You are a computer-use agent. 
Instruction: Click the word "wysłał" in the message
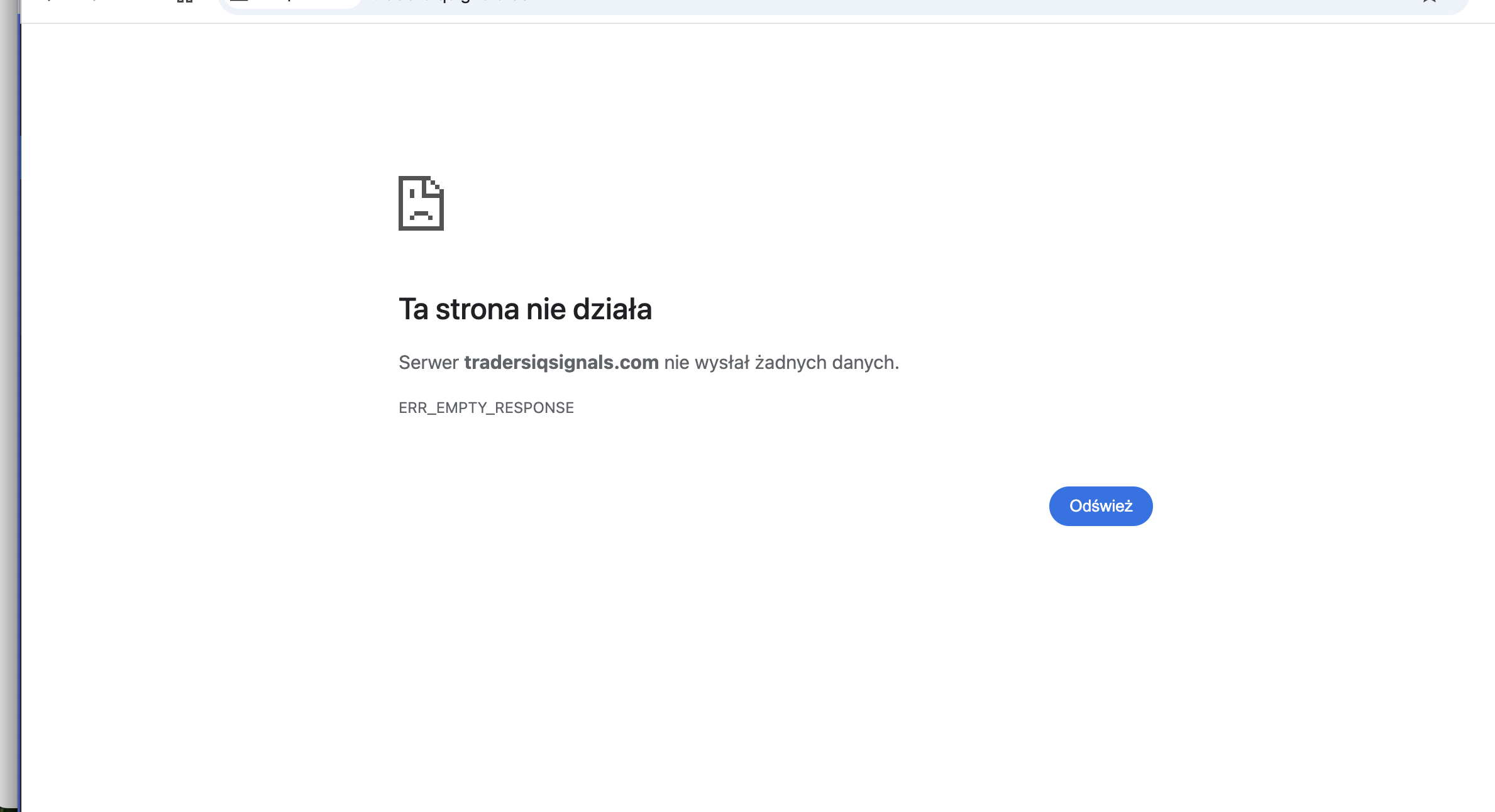point(722,363)
